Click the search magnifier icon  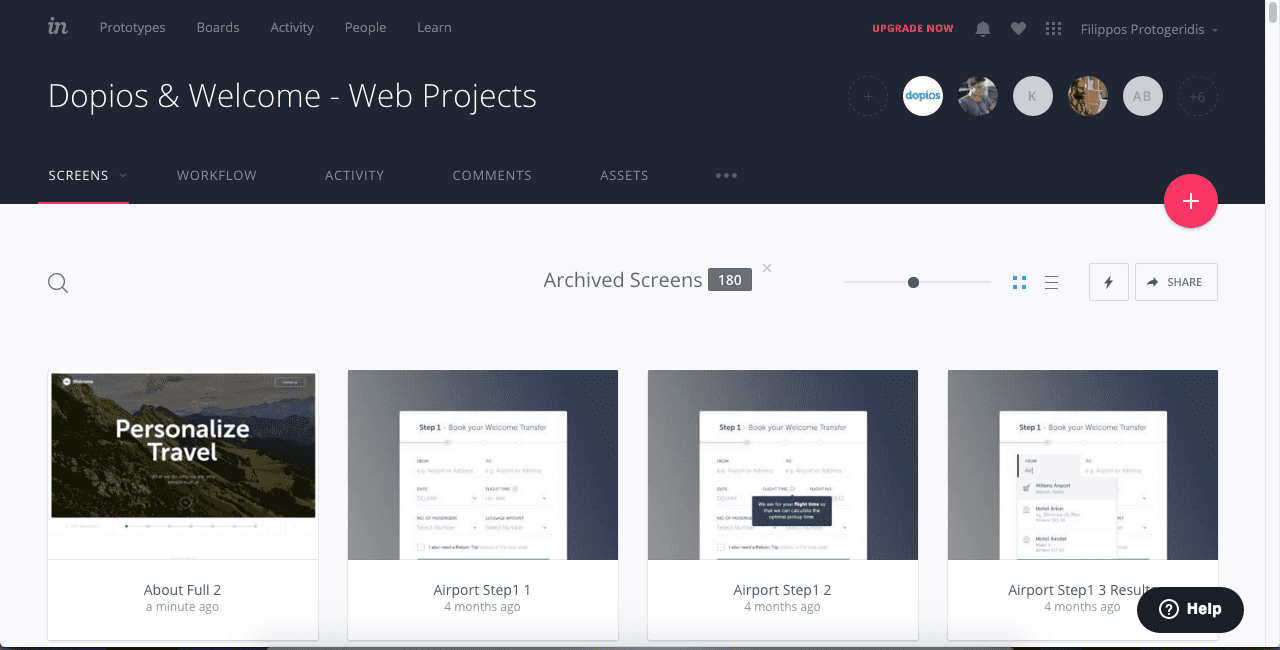tap(58, 283)
